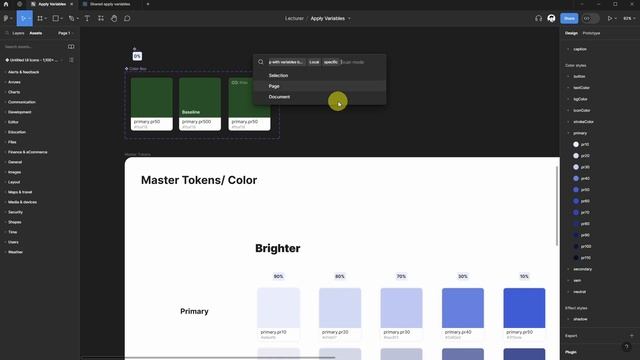The image size is (640, 360).
Task: Expand the Untitled UI Icons library
Action: click(33, 60)
